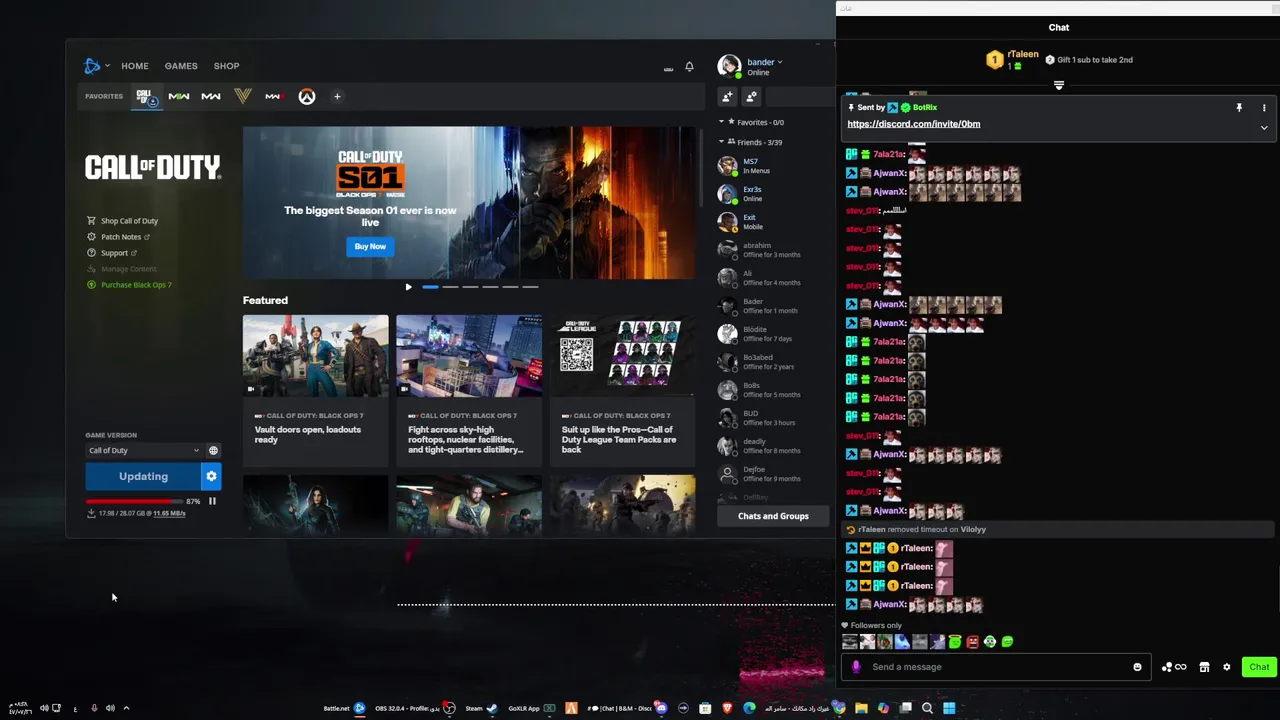Viewport: 1280px width, 720px height.
Task: Open the Fight across sky-high rooftops card
Action: [469, 390]
